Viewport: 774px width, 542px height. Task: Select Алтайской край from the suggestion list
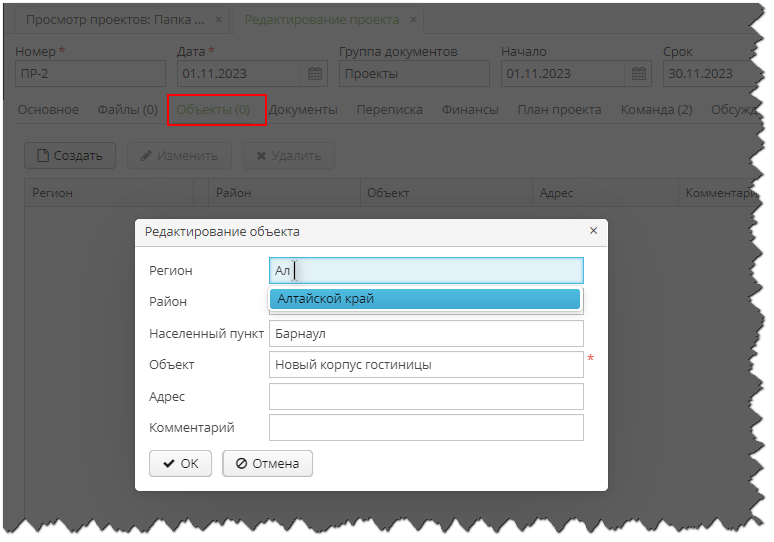[425, 299]
